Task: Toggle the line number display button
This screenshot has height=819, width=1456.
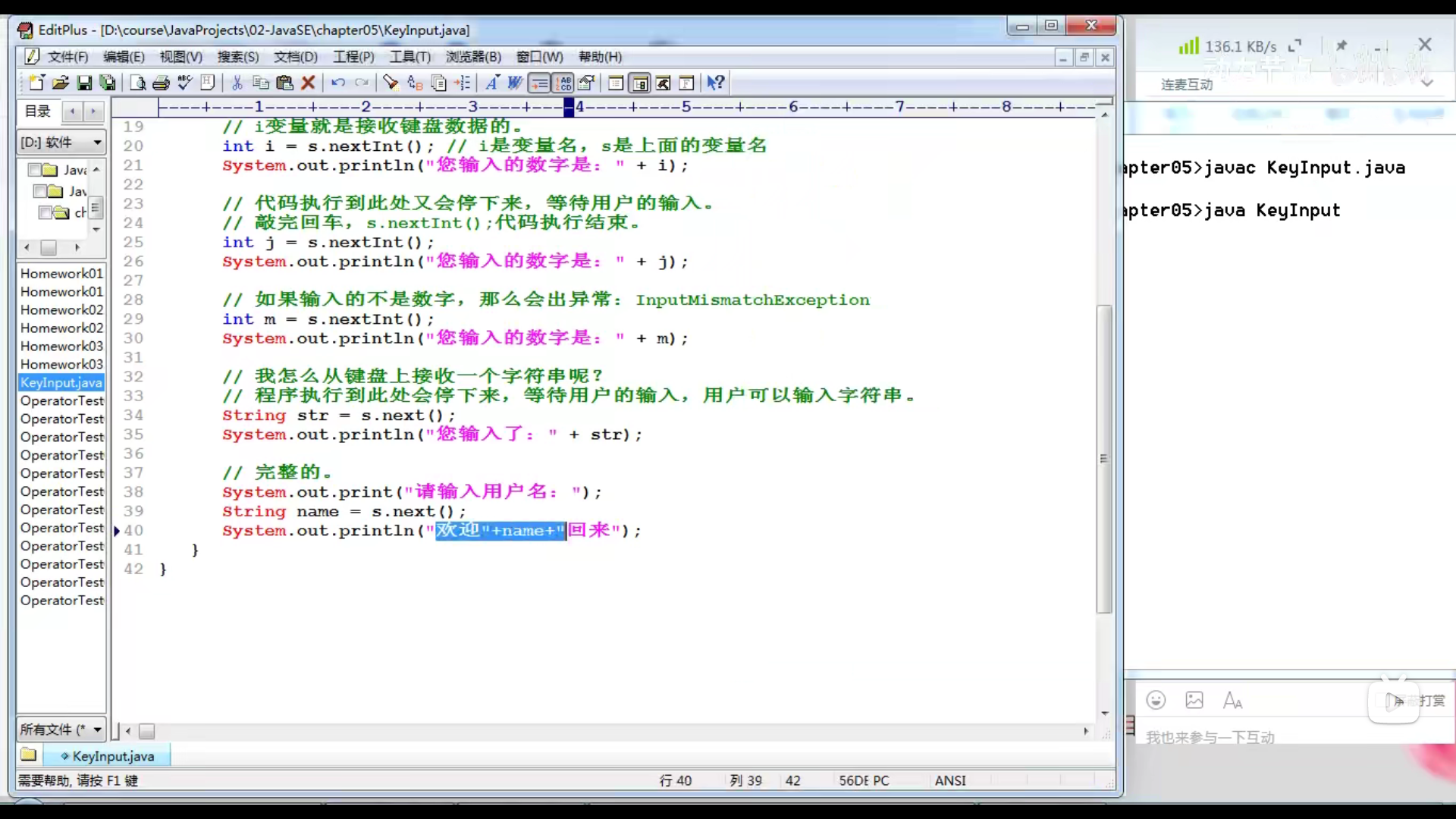Action: (563, 83)
